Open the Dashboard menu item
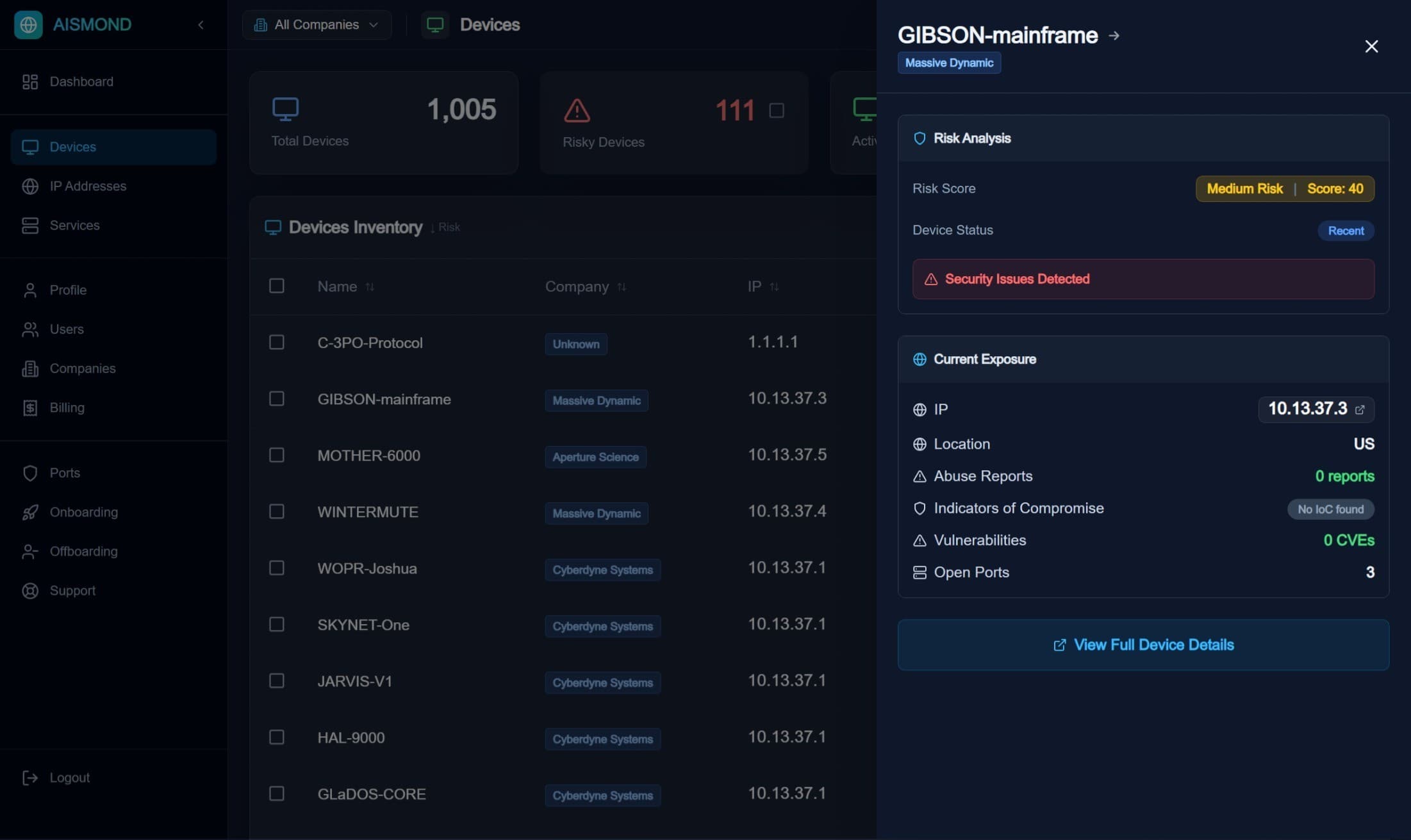Image resolution: width=1411 pixels, height=840 pixels. pyautogui.click(x=81, y=81)
